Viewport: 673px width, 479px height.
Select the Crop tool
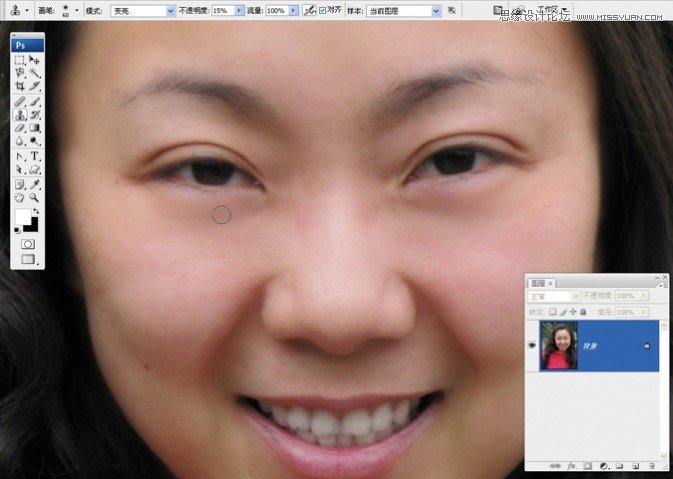tap(20, 86)
